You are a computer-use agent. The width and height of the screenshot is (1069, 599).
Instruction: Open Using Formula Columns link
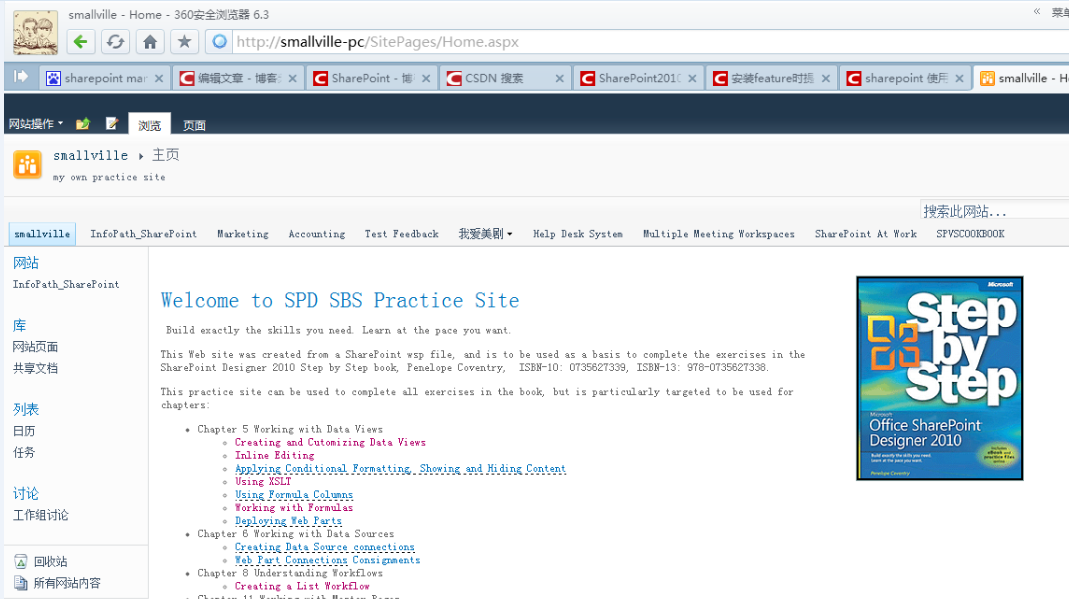pyautogui.click(x=294, y=495)
